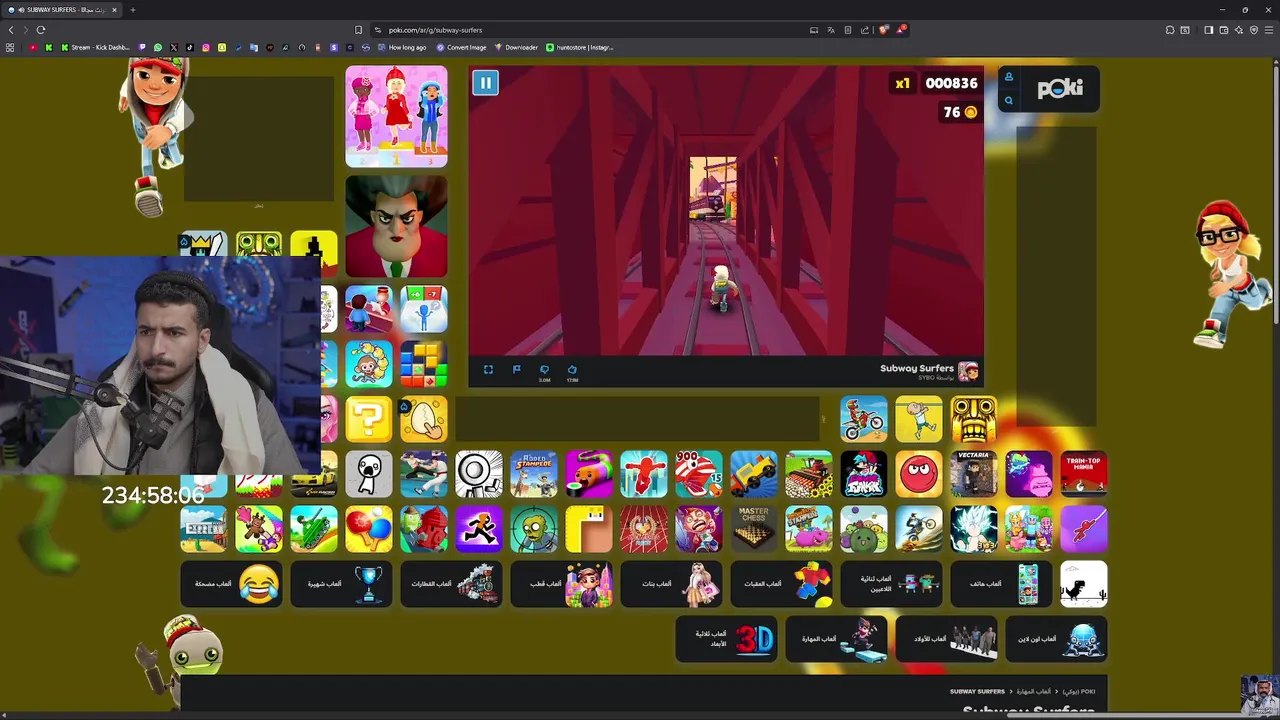Open the Brave wallet icon

1223,30
